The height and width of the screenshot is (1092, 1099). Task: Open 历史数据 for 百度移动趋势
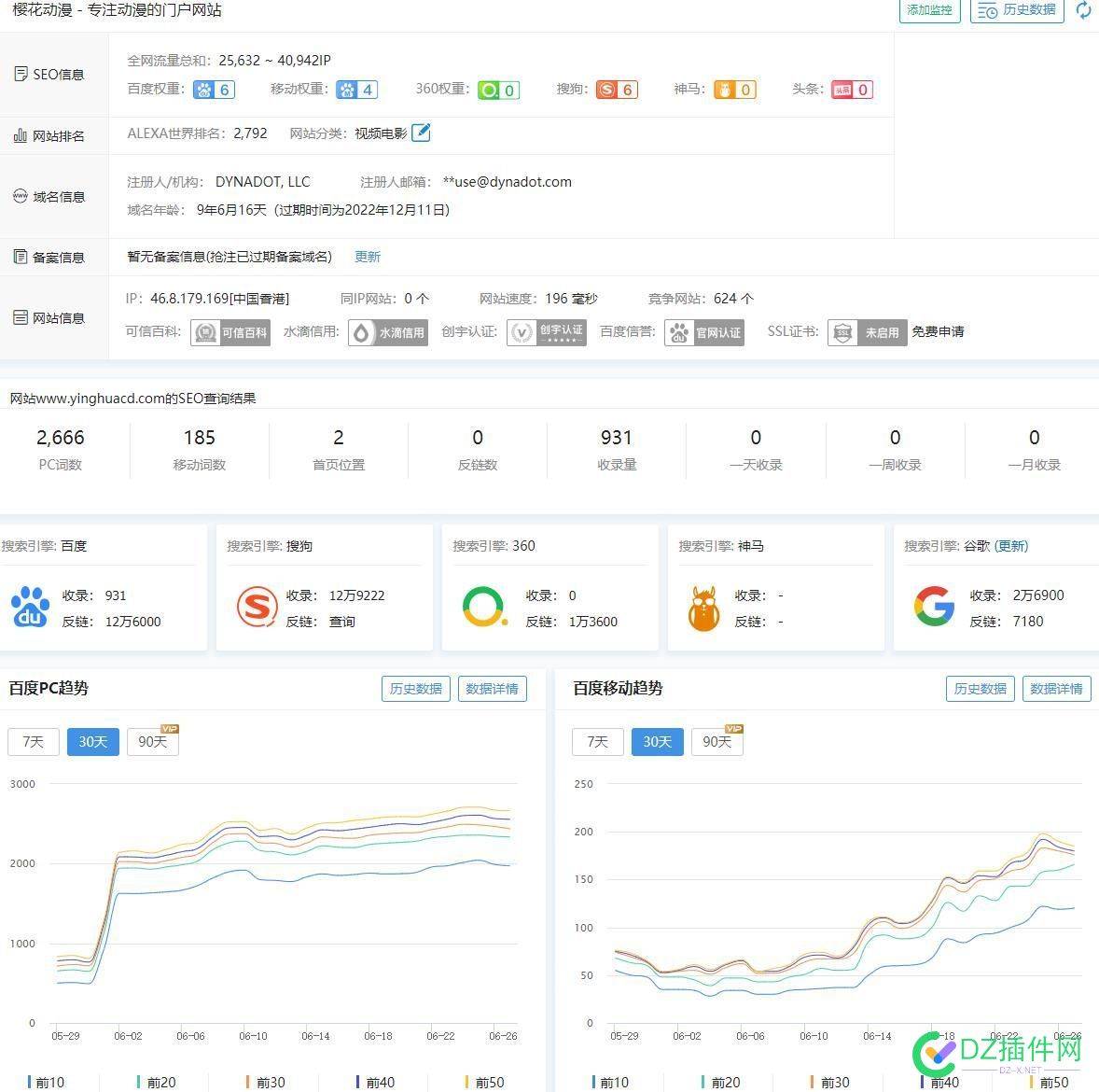980,689
